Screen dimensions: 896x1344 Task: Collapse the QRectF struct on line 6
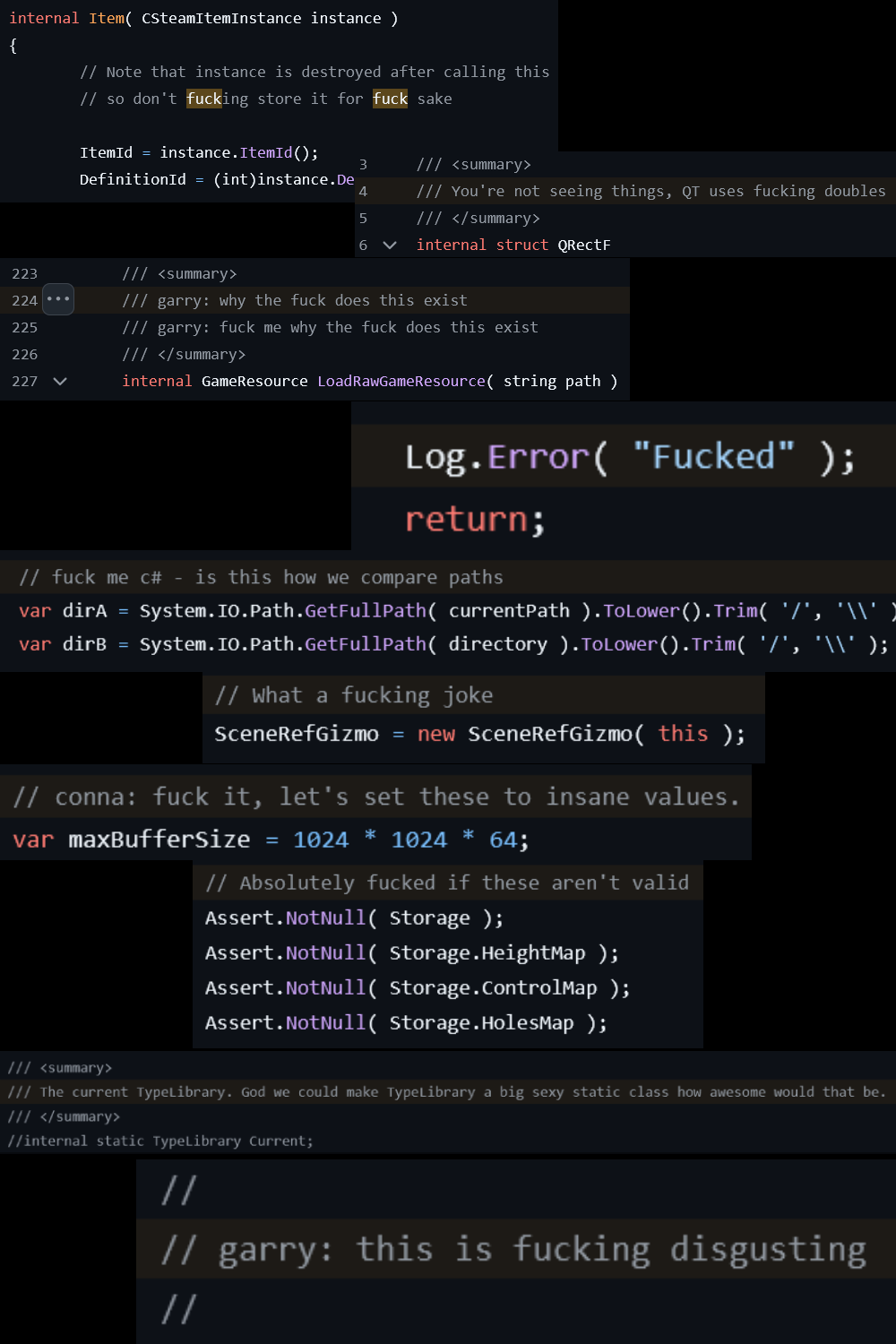pos(389,245)
